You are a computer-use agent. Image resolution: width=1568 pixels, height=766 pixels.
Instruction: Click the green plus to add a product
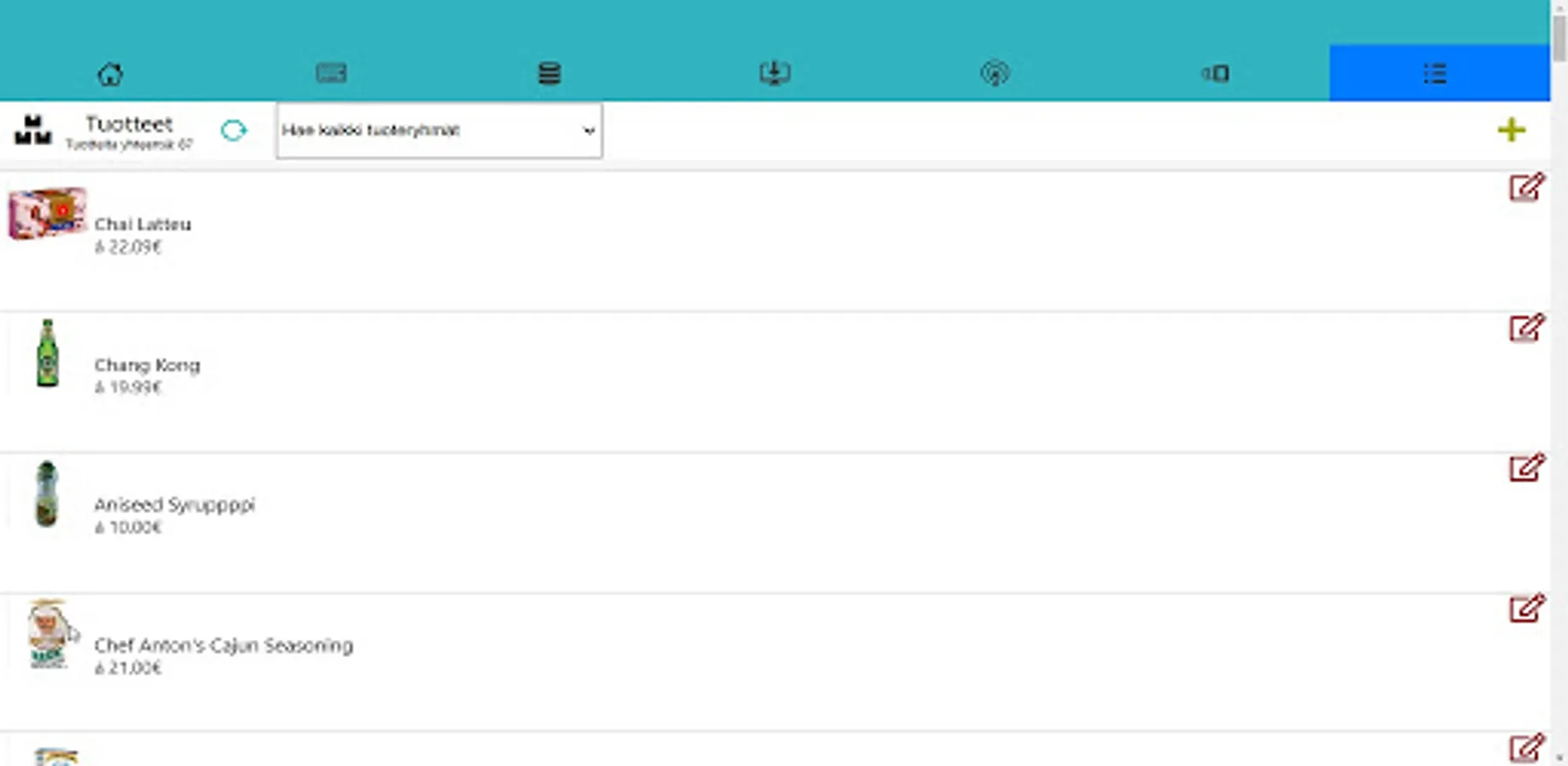(x=1514, y=130)
